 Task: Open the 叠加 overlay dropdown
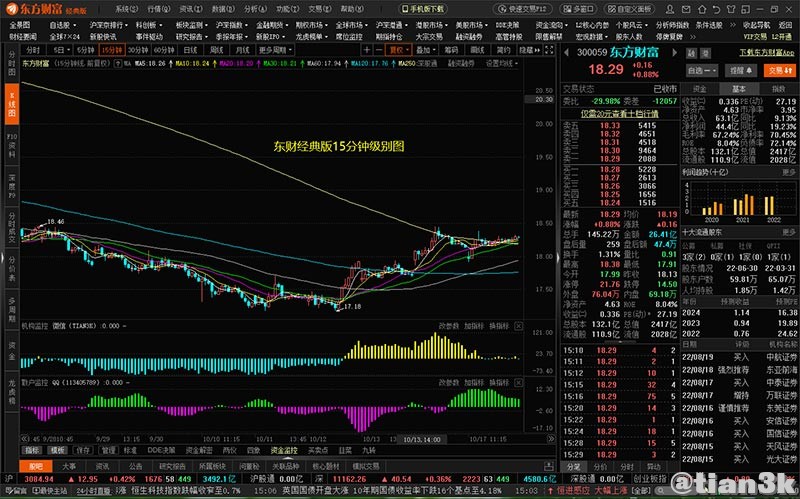tap(426, 49)
